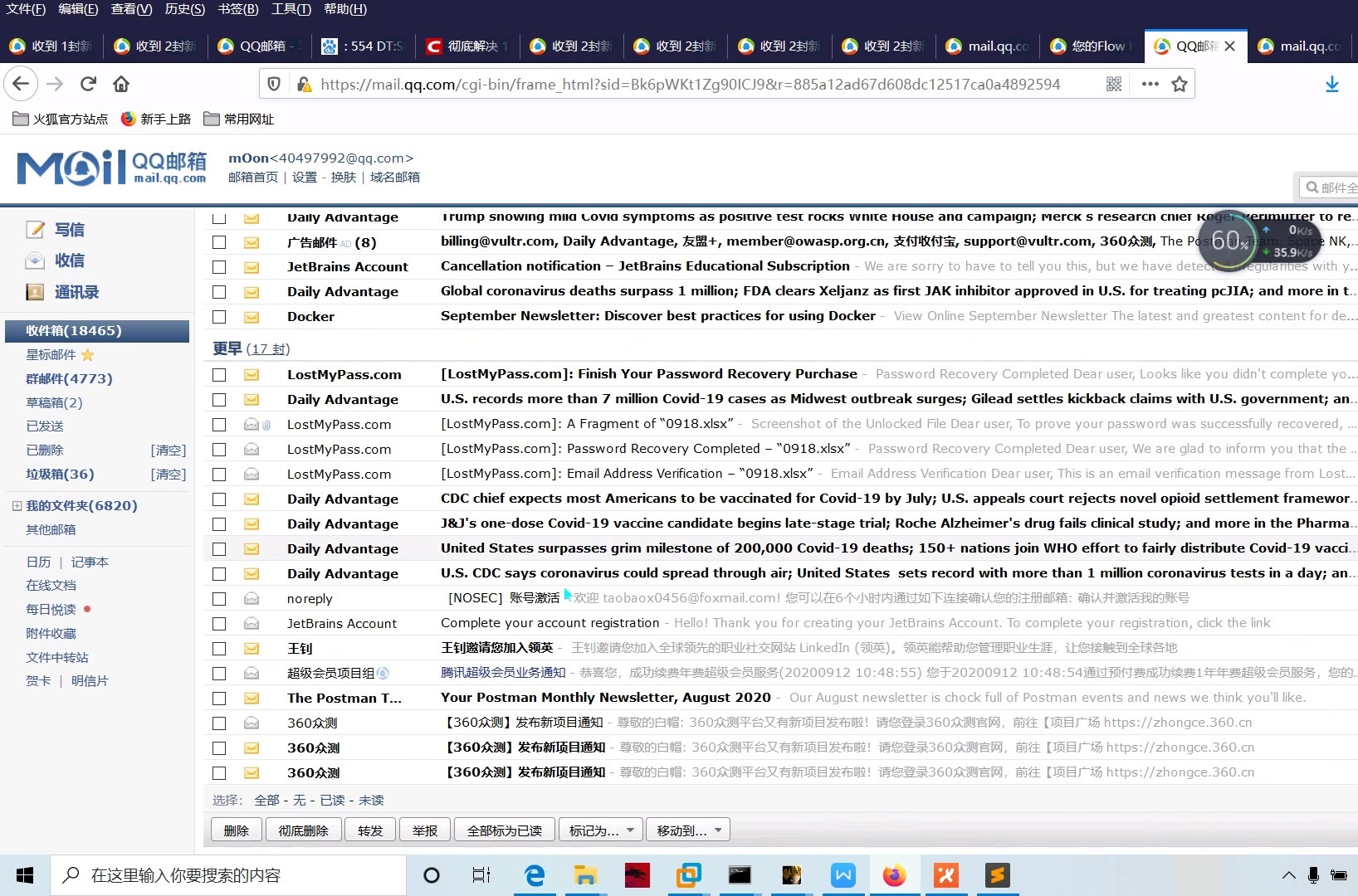Screen dimensions: 1358x896
Task: Tick checkbox for JetBrains Complete registration email
Action: point(219,624)
